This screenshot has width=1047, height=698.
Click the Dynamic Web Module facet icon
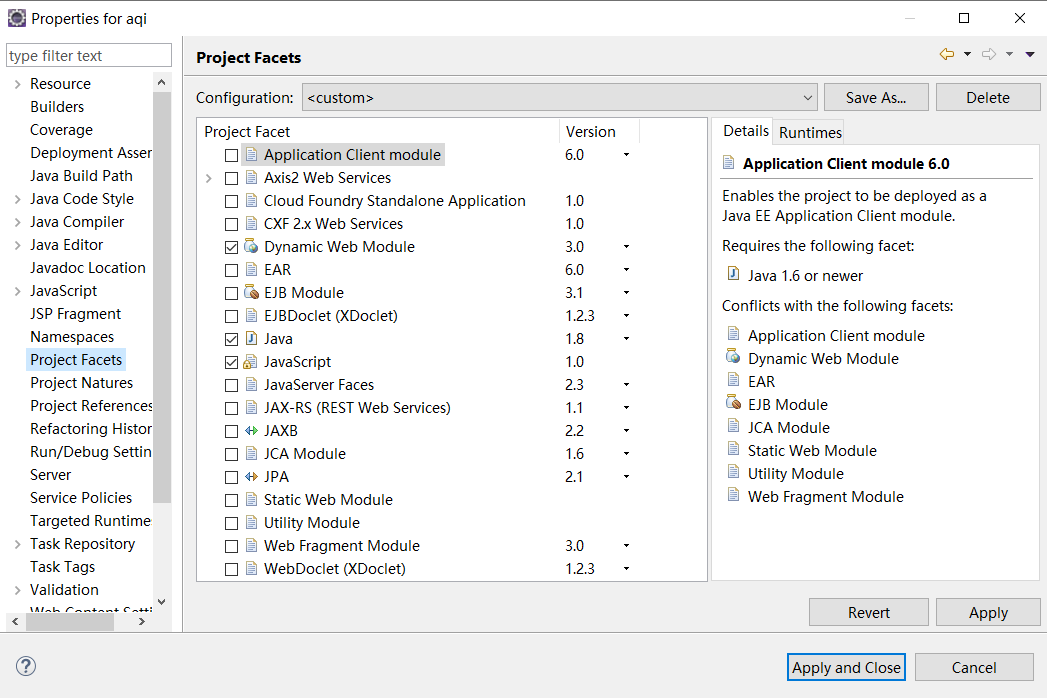point(251,247)
